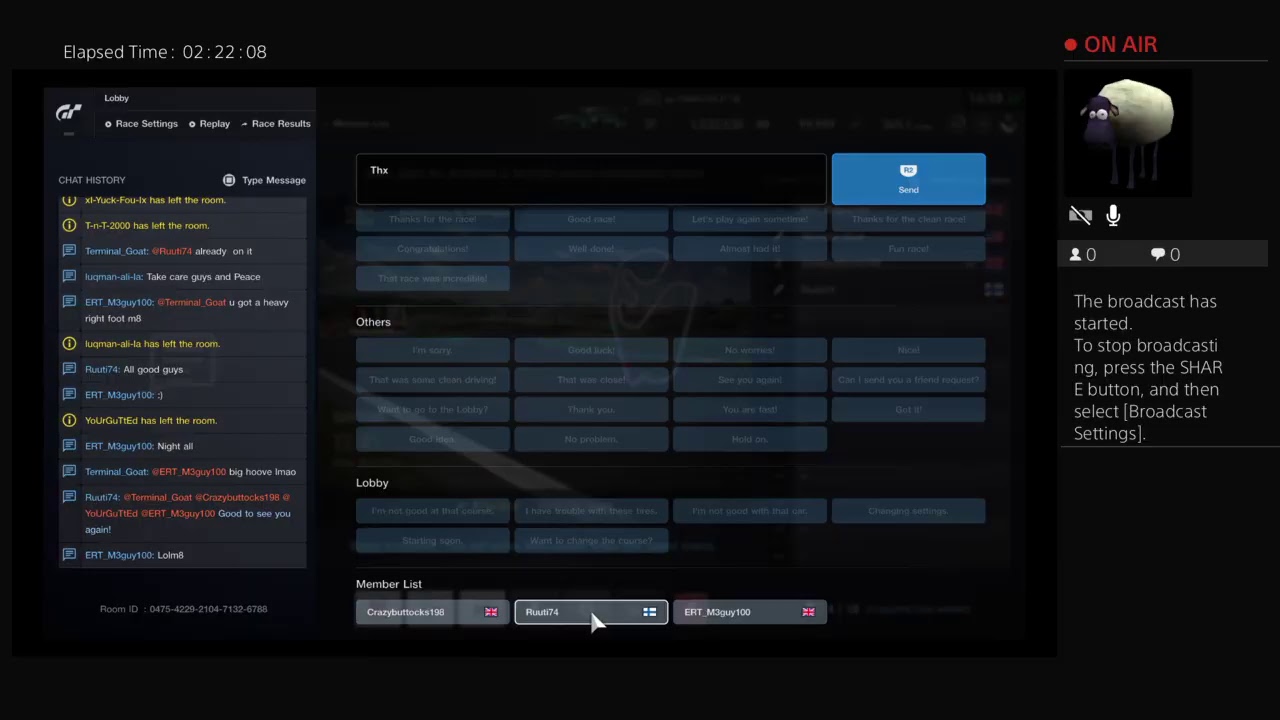Select the 'Thanks for the race!' preset message
This screenshot has height=720, width=1280.
tap(432, 219)
